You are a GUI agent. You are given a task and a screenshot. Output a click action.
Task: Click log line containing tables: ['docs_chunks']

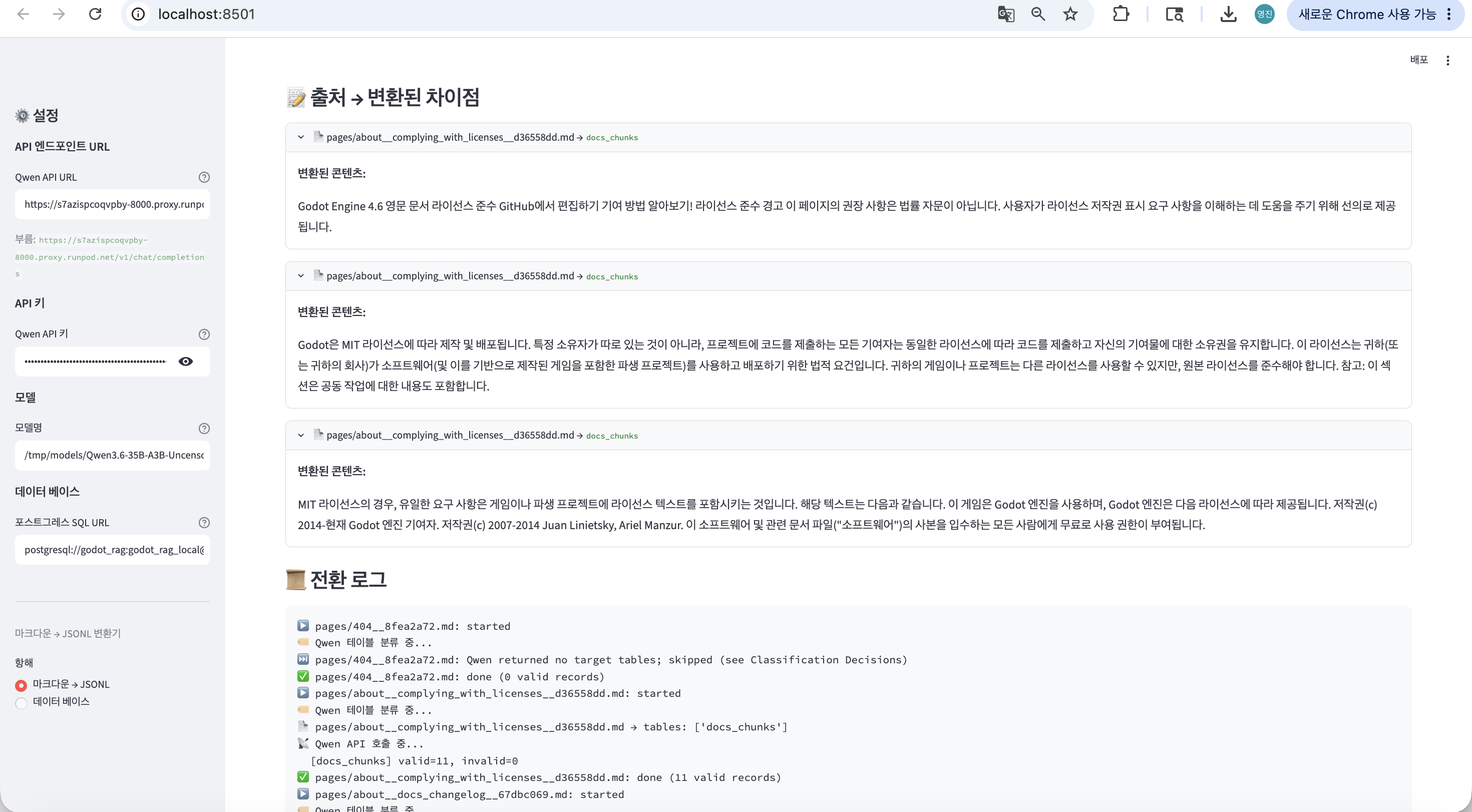[551, 727]
